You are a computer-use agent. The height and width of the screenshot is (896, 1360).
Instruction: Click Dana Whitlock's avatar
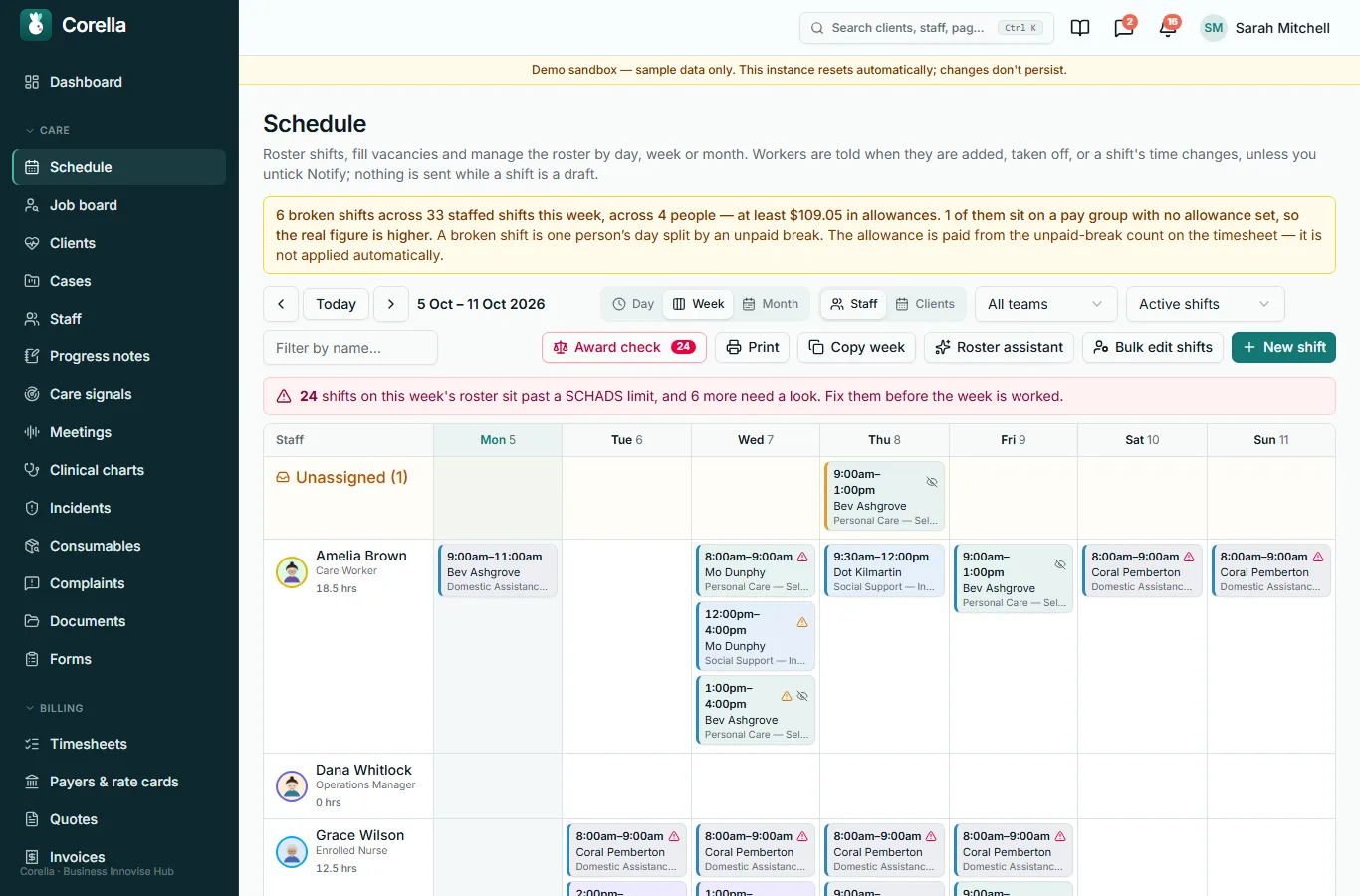pos(292,786)
